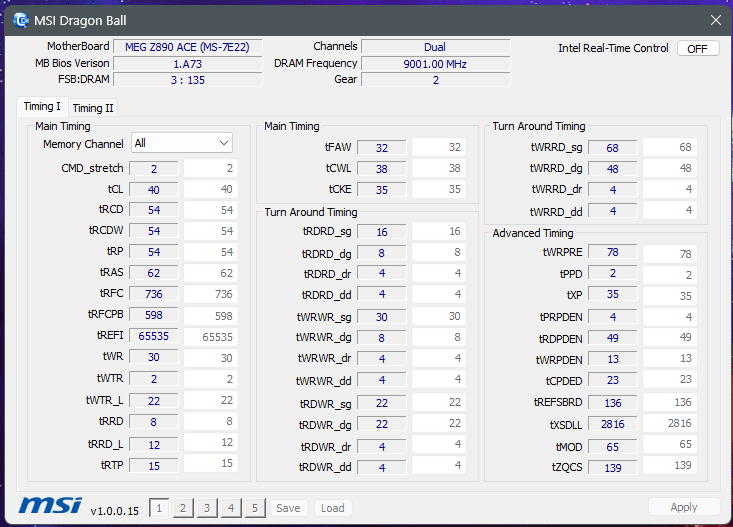Click the MSI logo at bottom left

[x=50, y=506]
